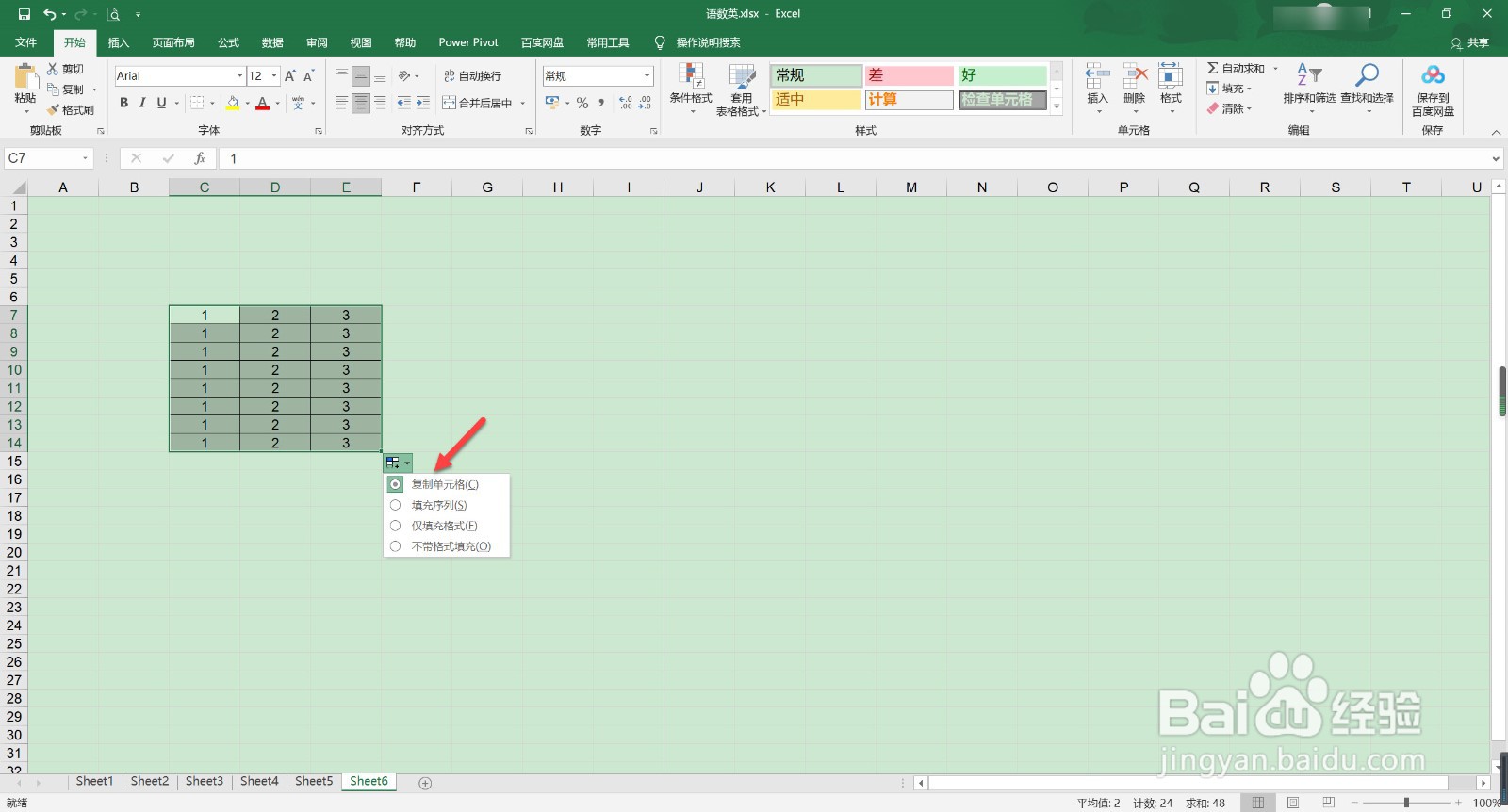Viewport: 1508px width, 812px height.
Task: Select the Copy Cells (复制单元格) radio option
Action: (396, 484)
